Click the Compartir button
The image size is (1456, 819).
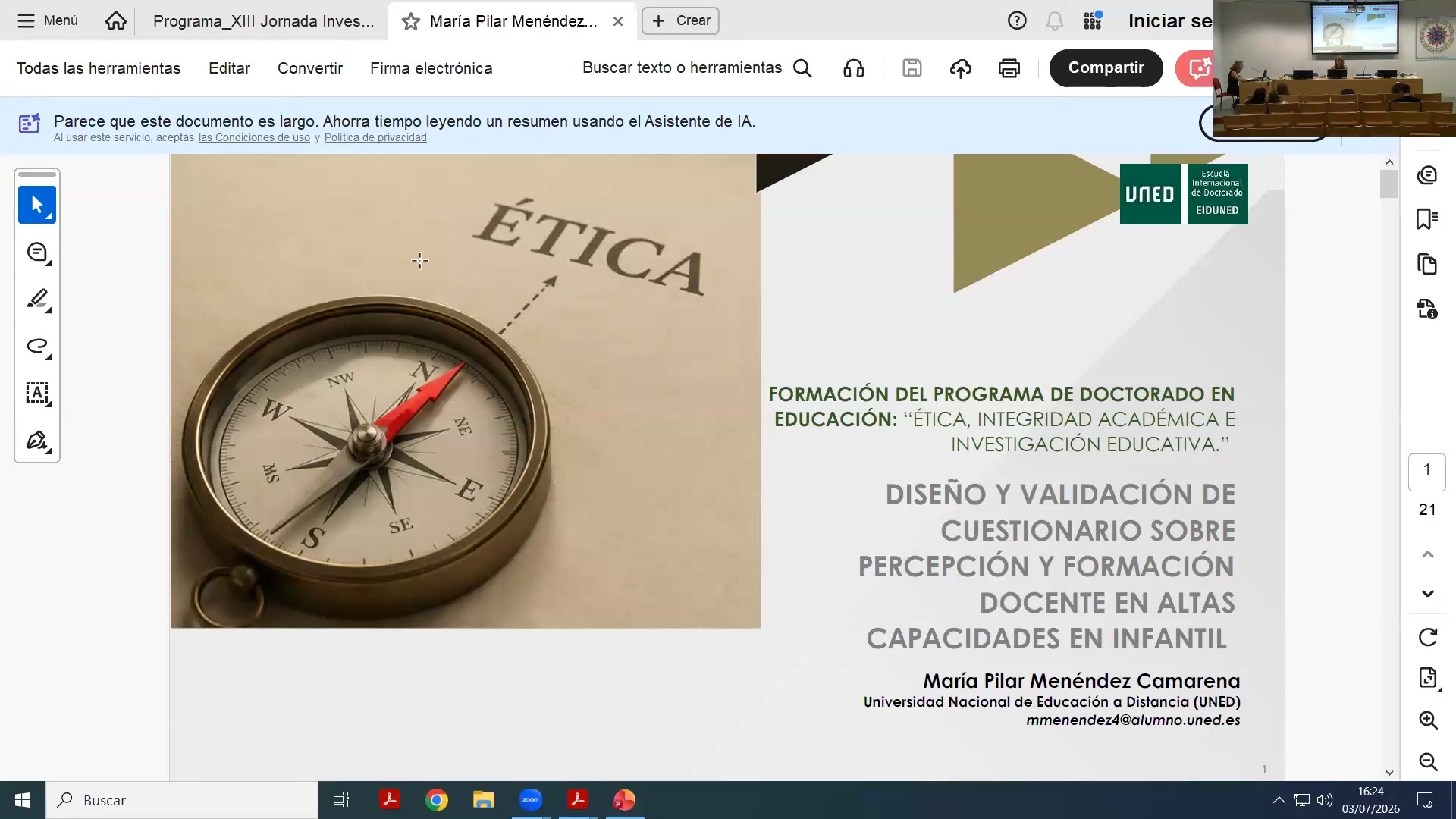click(x=1106, y=68)
